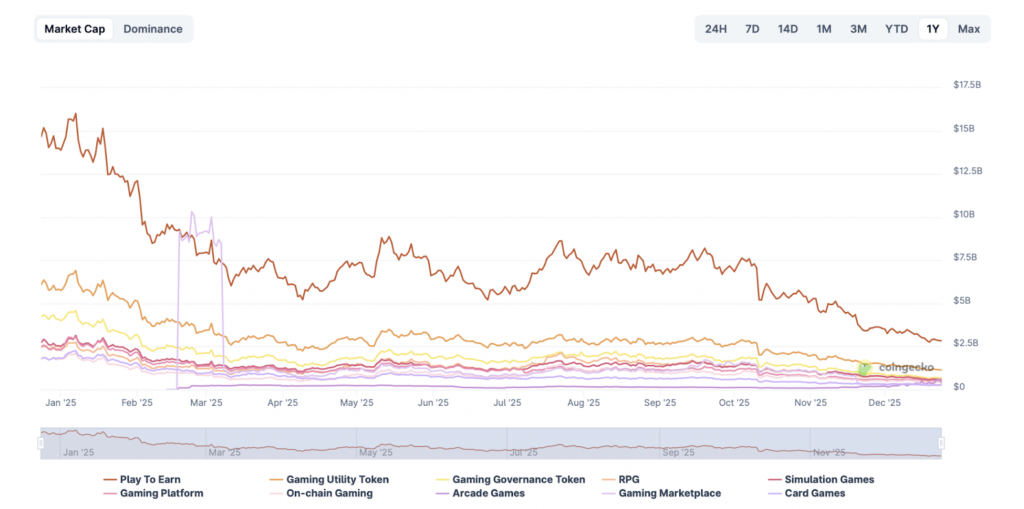
Task: Choose the 7D time range
Action: coord(752,29)
